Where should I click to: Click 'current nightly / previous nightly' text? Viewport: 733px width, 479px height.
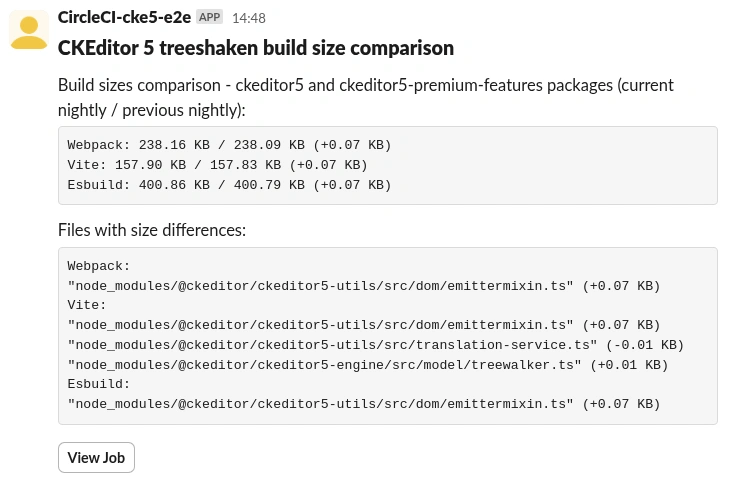tap(150, 110)
